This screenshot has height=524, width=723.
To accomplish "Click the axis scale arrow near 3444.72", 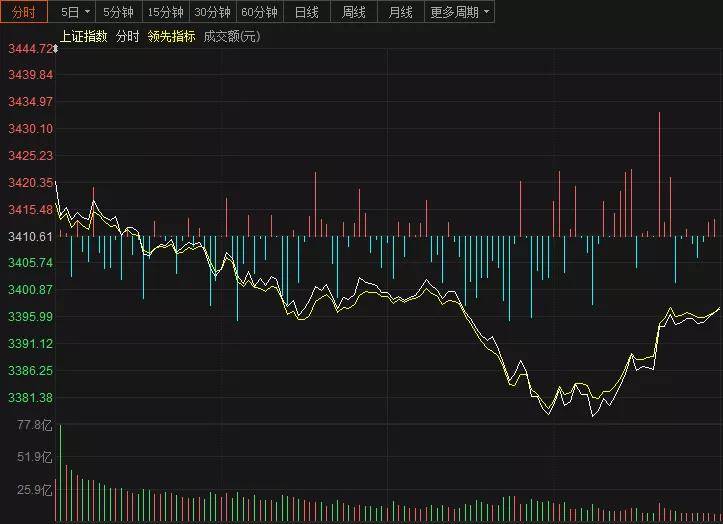I will [56, 48].
